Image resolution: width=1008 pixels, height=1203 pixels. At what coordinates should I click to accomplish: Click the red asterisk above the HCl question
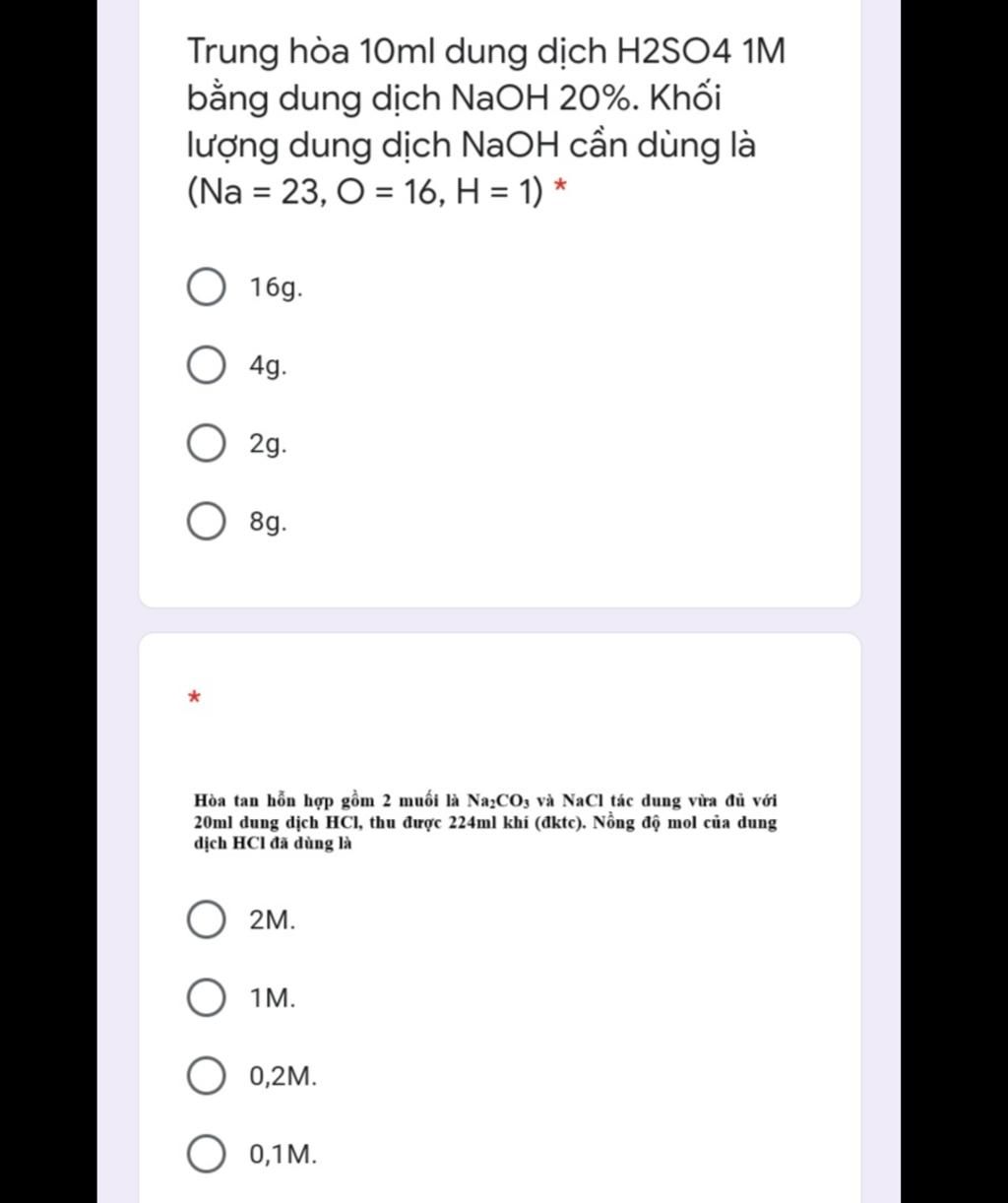[194, 698]
